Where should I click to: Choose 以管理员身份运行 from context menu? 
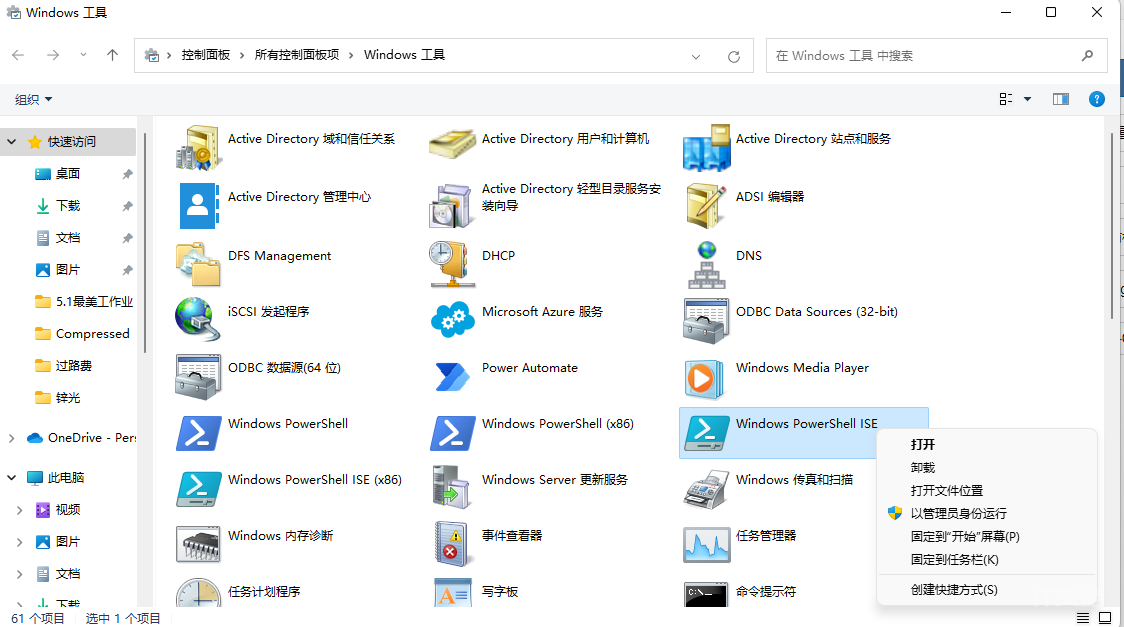pos(958,513)
